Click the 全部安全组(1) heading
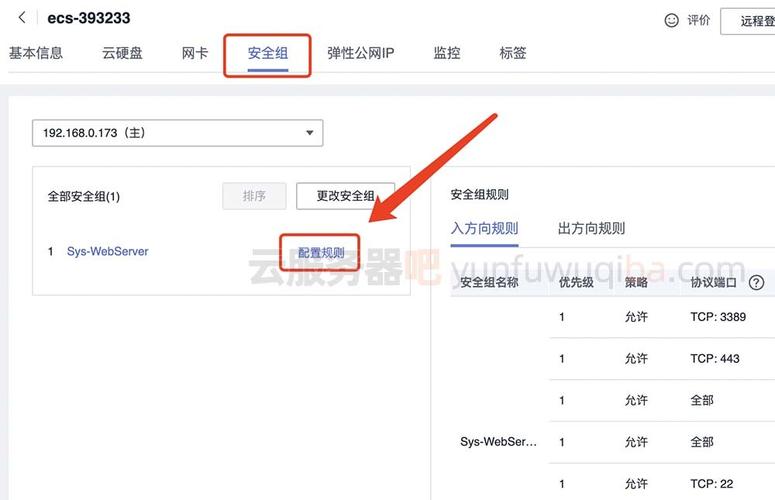 84,197
